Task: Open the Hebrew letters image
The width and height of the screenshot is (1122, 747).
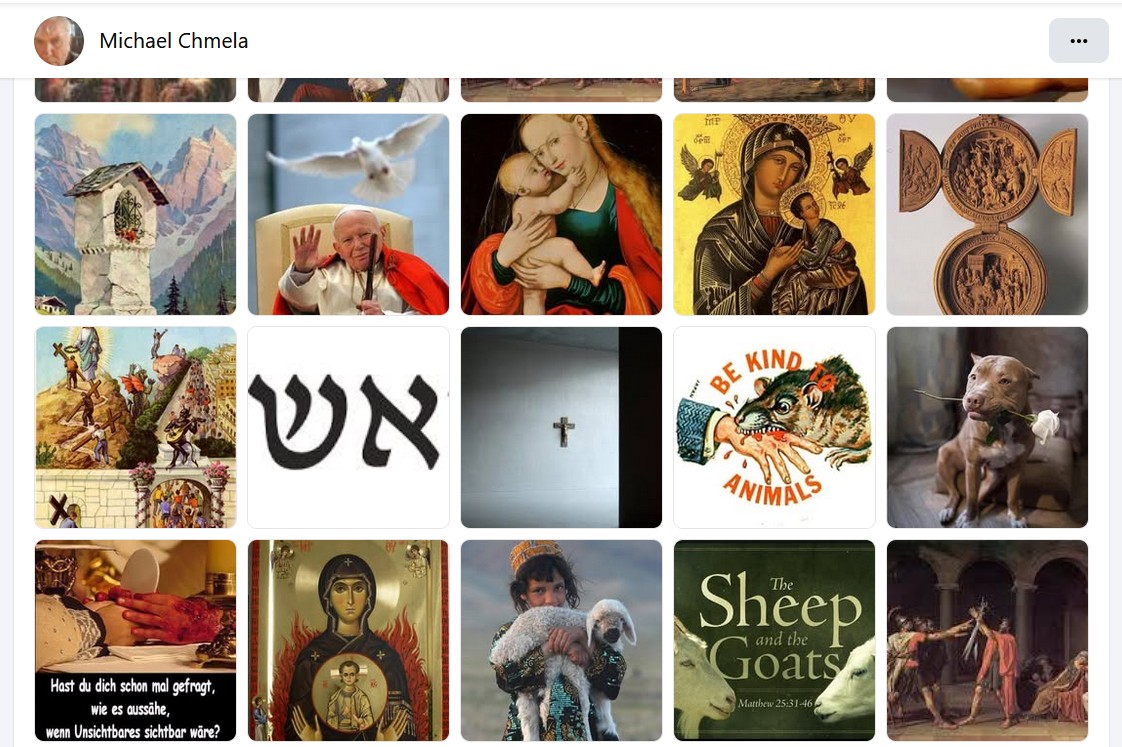Action: 348,427
